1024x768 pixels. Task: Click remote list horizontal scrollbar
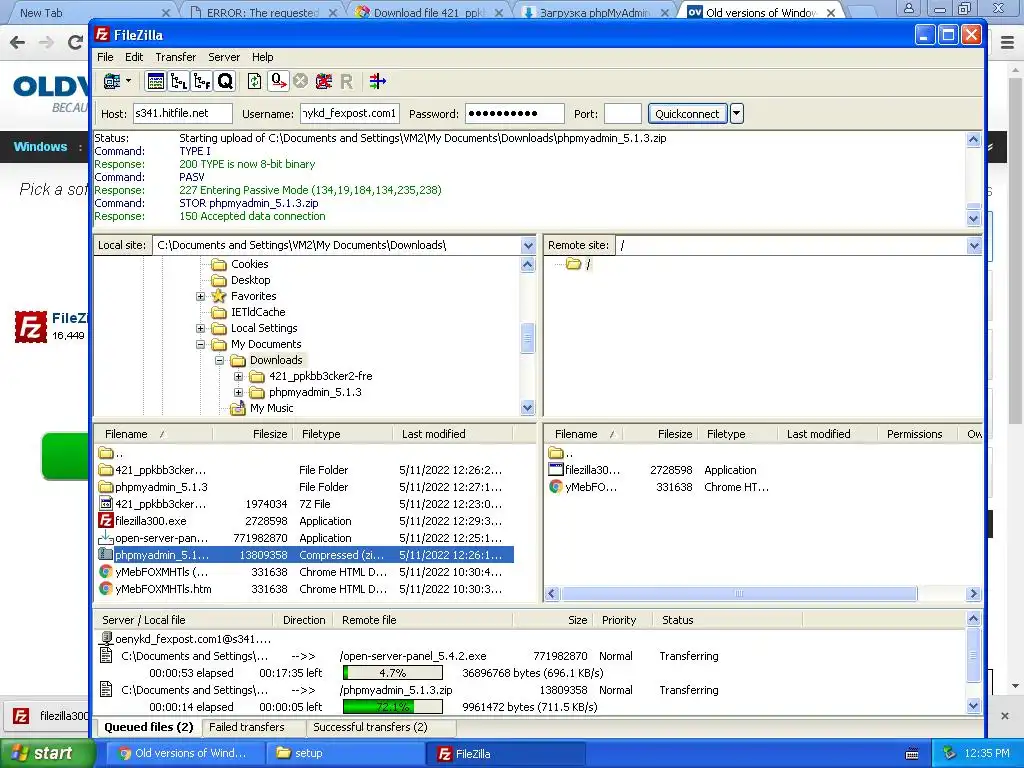[x=739, y=594]
